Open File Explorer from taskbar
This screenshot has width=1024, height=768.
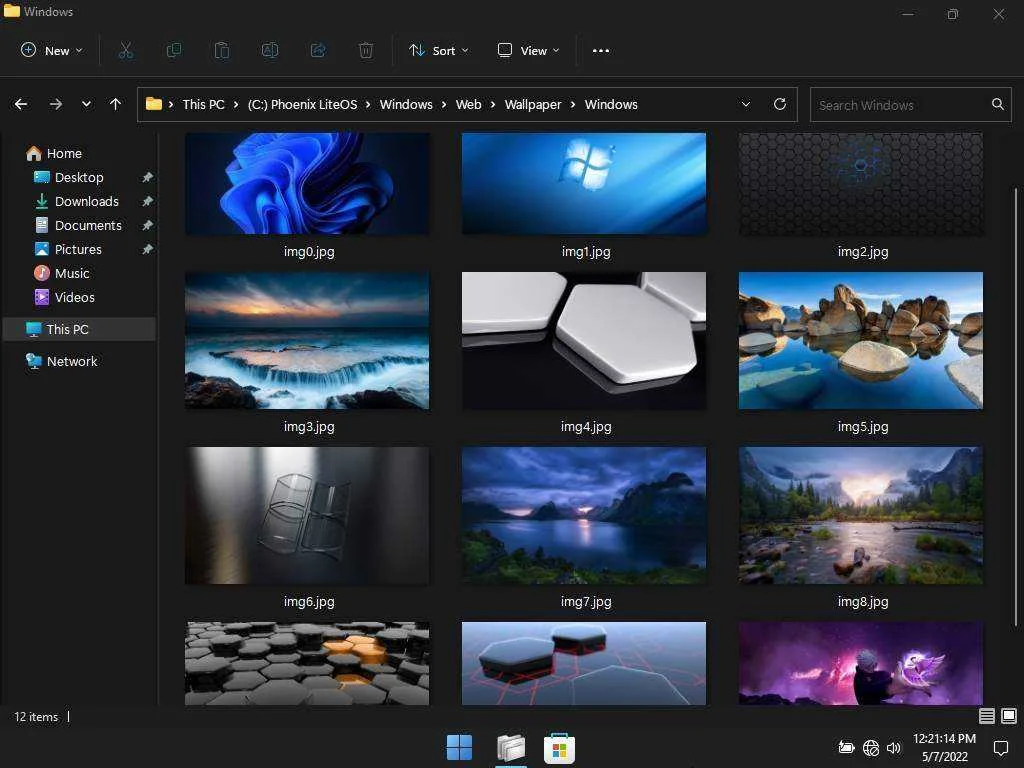coord(511,747)
